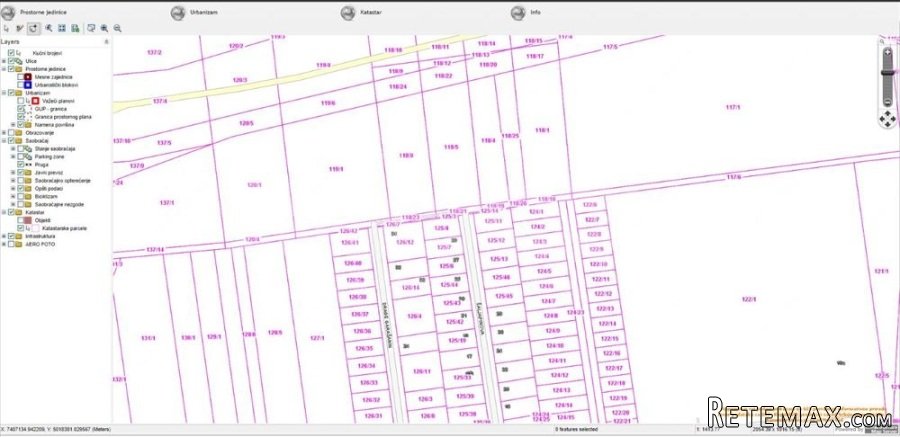This screenshot has height=437, width=900.
Task: Expand the Obrazovanje layer group
Action: click(x=4, y=133)
